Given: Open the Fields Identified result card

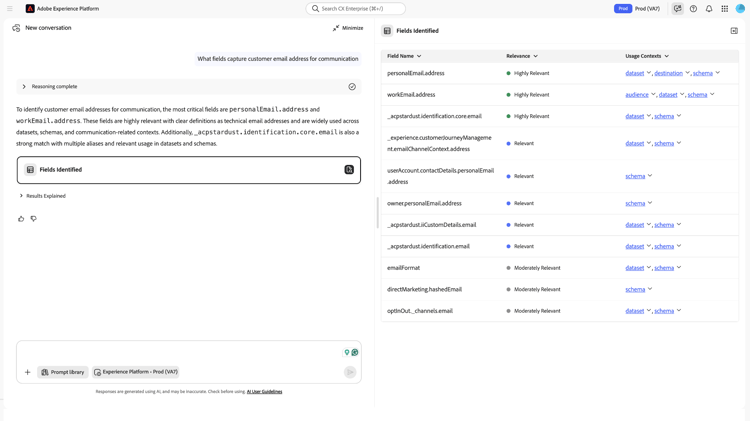Looking at the screenshot, I should [189, 170].
